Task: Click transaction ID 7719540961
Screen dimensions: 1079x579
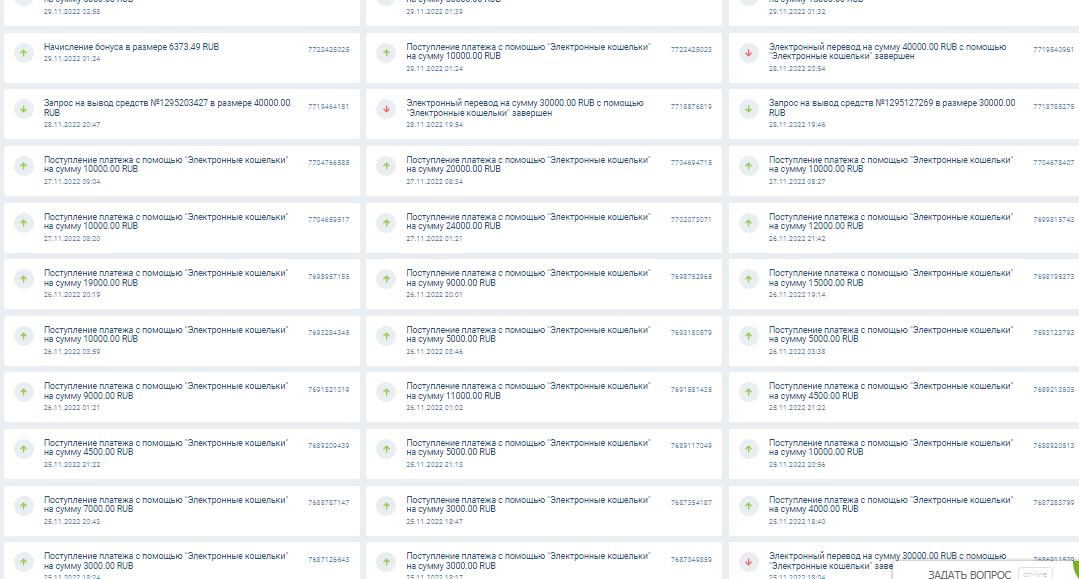Action: click(1054, 50)
